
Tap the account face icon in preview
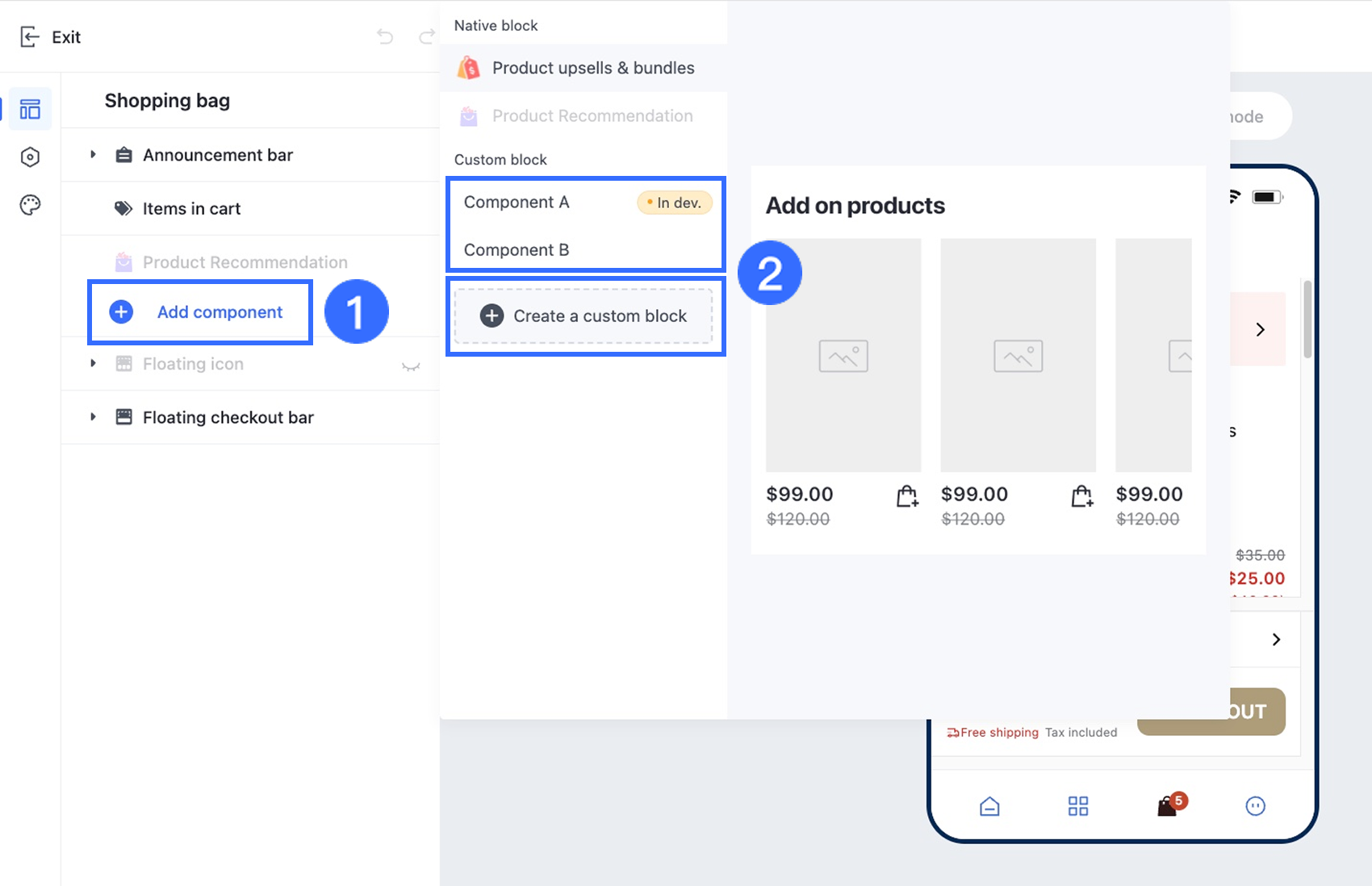pyautogui.click(x=1256, y=806)
